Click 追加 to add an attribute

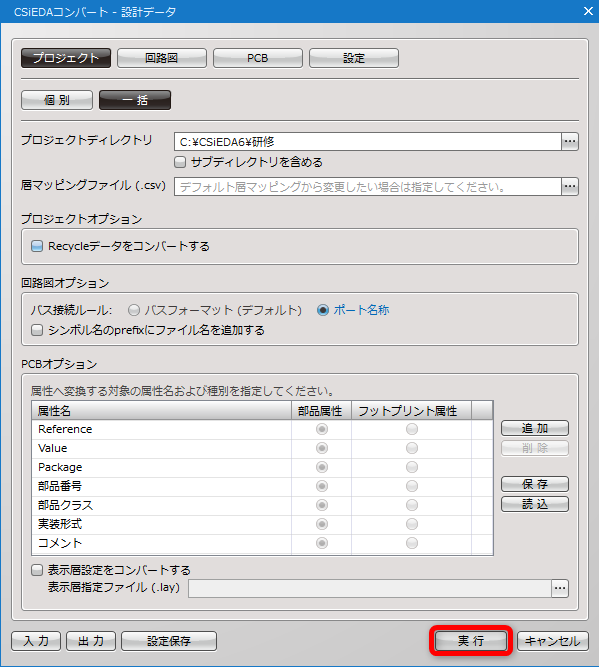(x=535, y=428)
